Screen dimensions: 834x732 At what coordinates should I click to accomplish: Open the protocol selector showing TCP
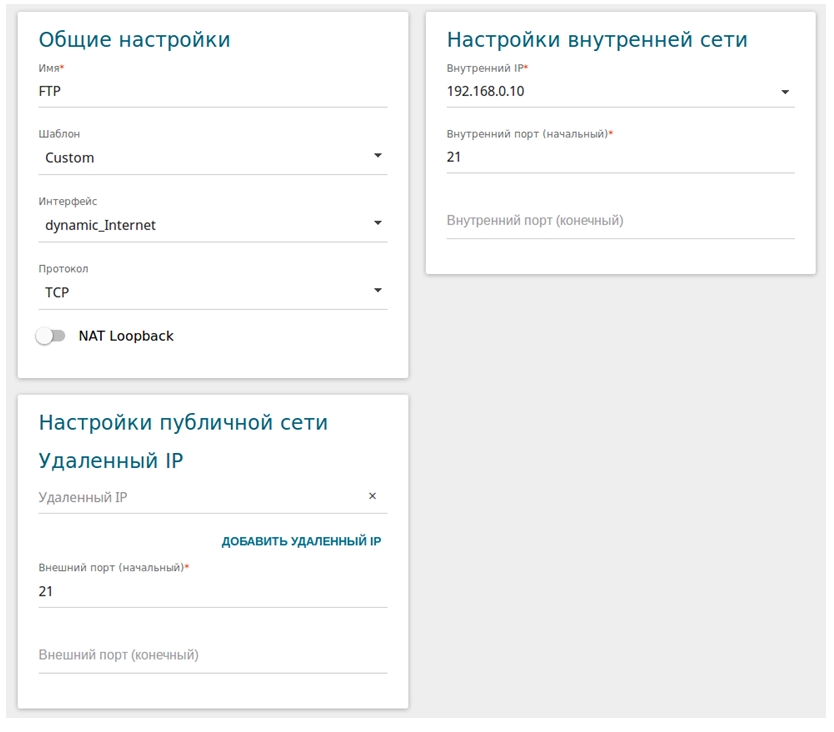200,293
